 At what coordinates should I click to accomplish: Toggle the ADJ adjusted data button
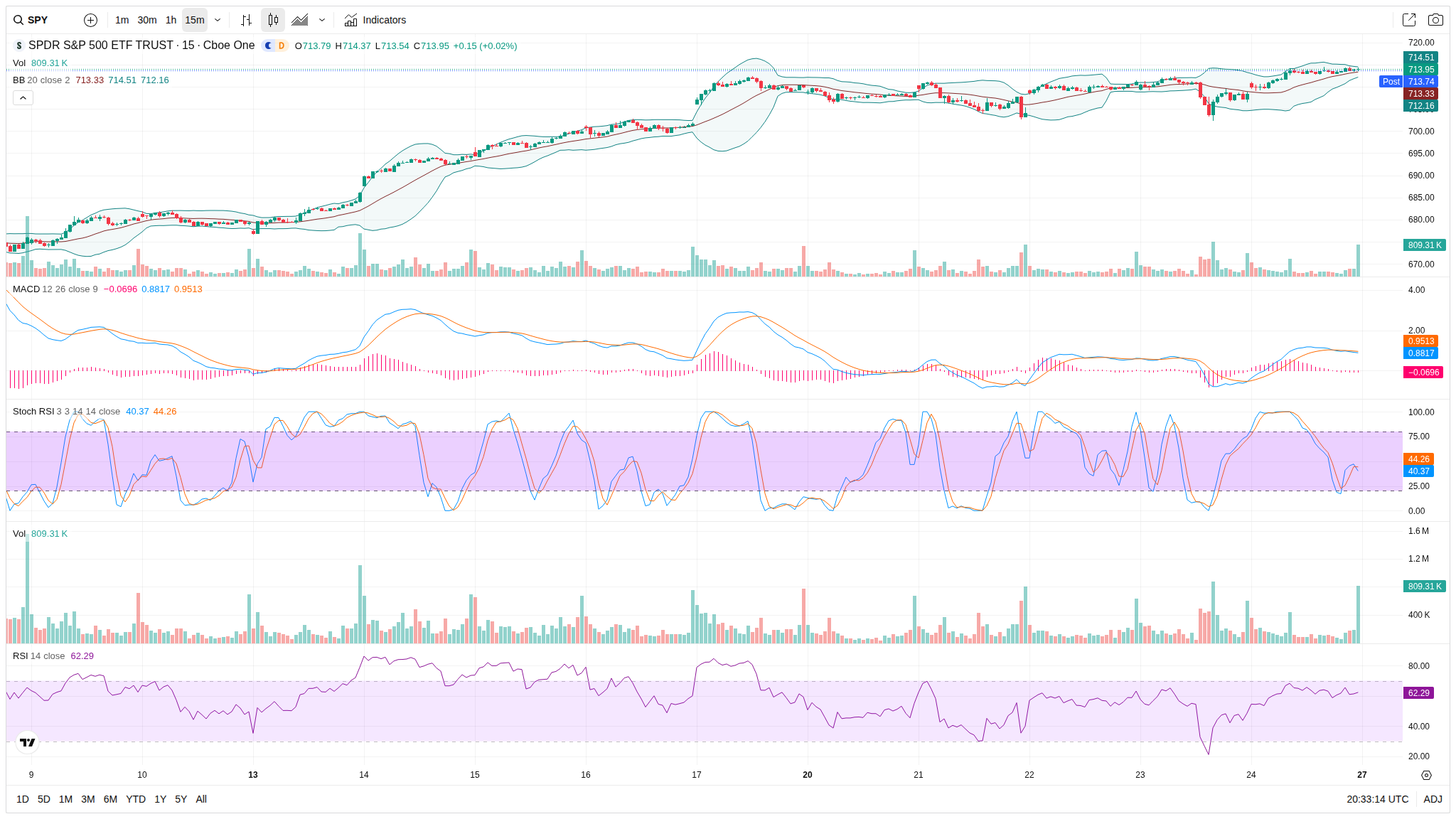pyautogui.click(x=1433, y=799)
